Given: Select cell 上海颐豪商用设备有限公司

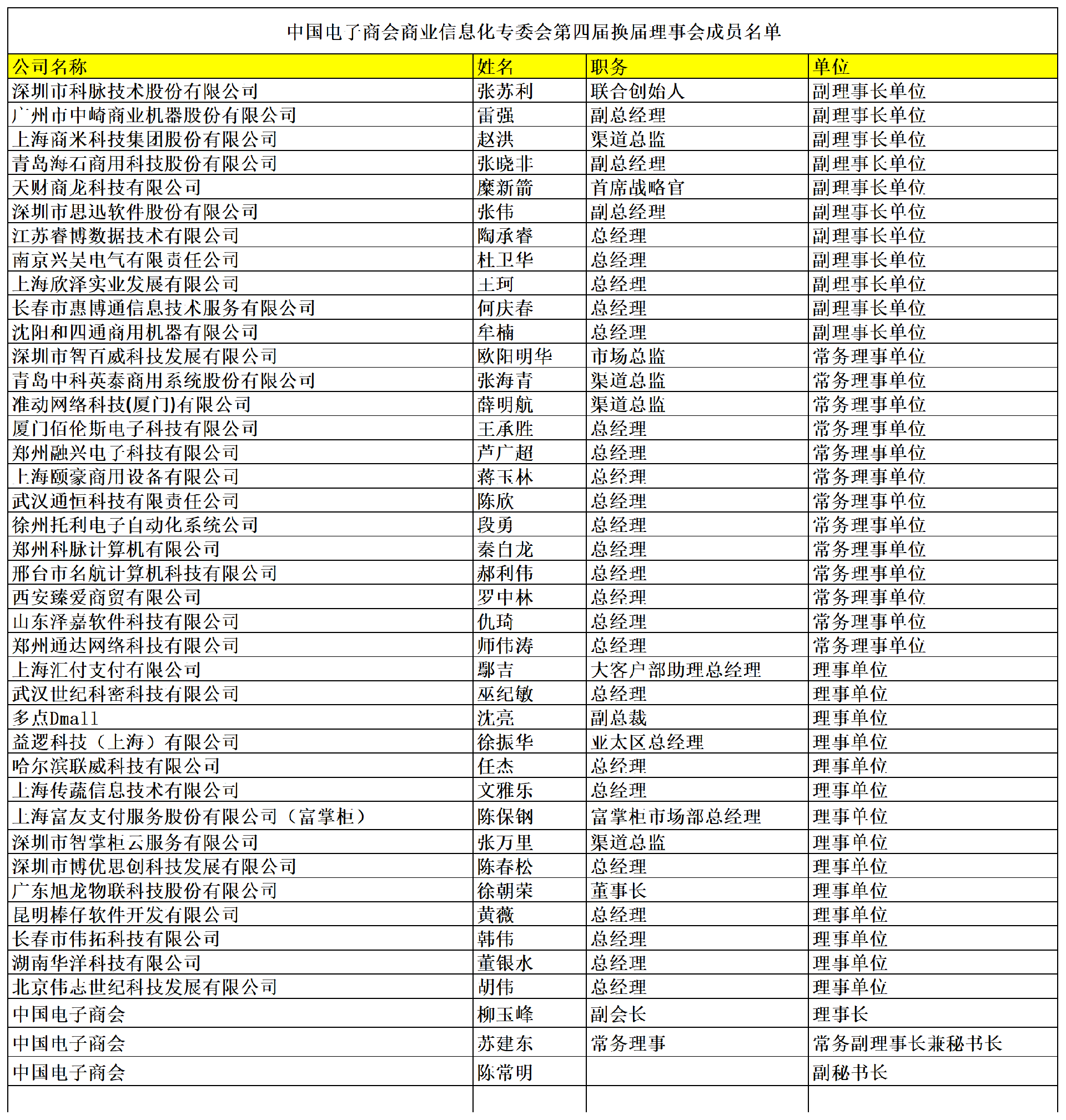Looking at the screenshot, I should (240, 477).
